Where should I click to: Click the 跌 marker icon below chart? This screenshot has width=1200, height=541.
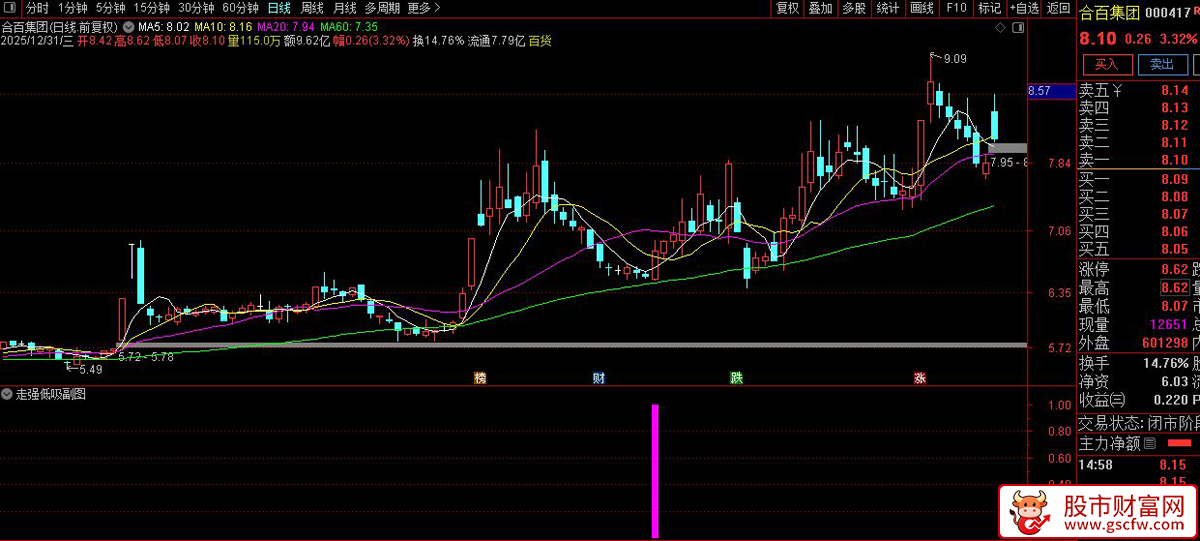point(736,378)
